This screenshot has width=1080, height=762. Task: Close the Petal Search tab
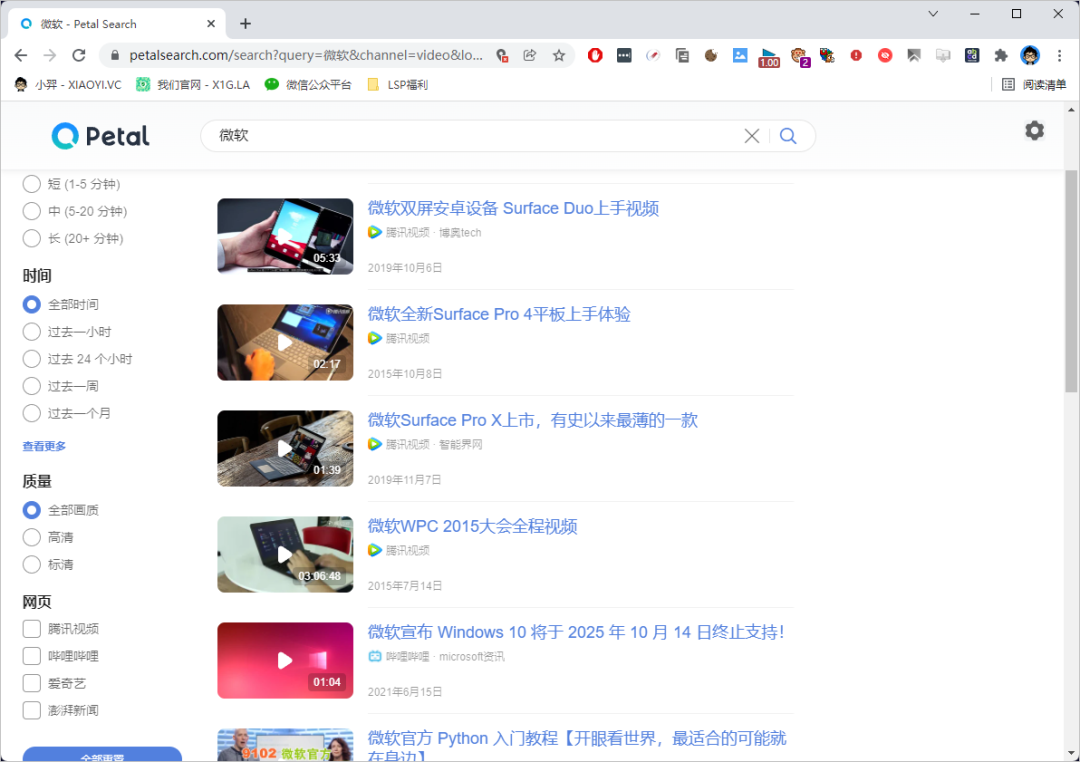[x=211, y=23]
